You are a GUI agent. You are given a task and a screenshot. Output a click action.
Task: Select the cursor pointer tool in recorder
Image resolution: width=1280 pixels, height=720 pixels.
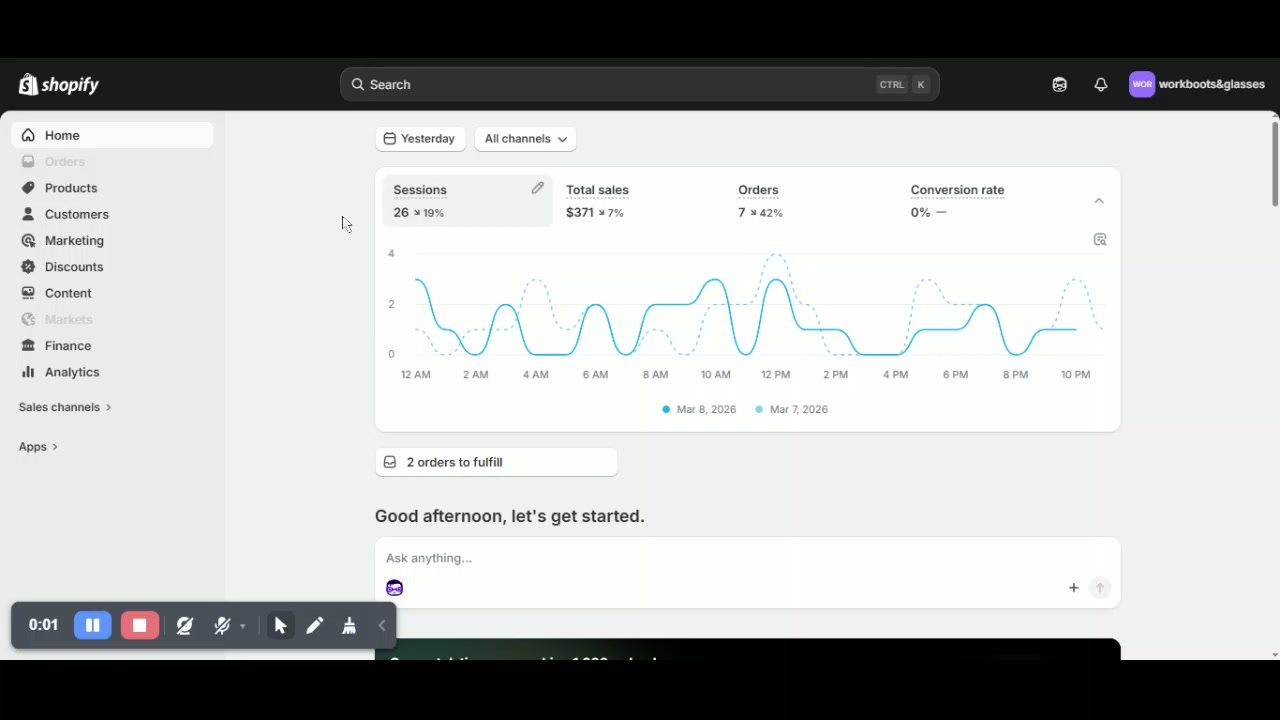(280, 625)
